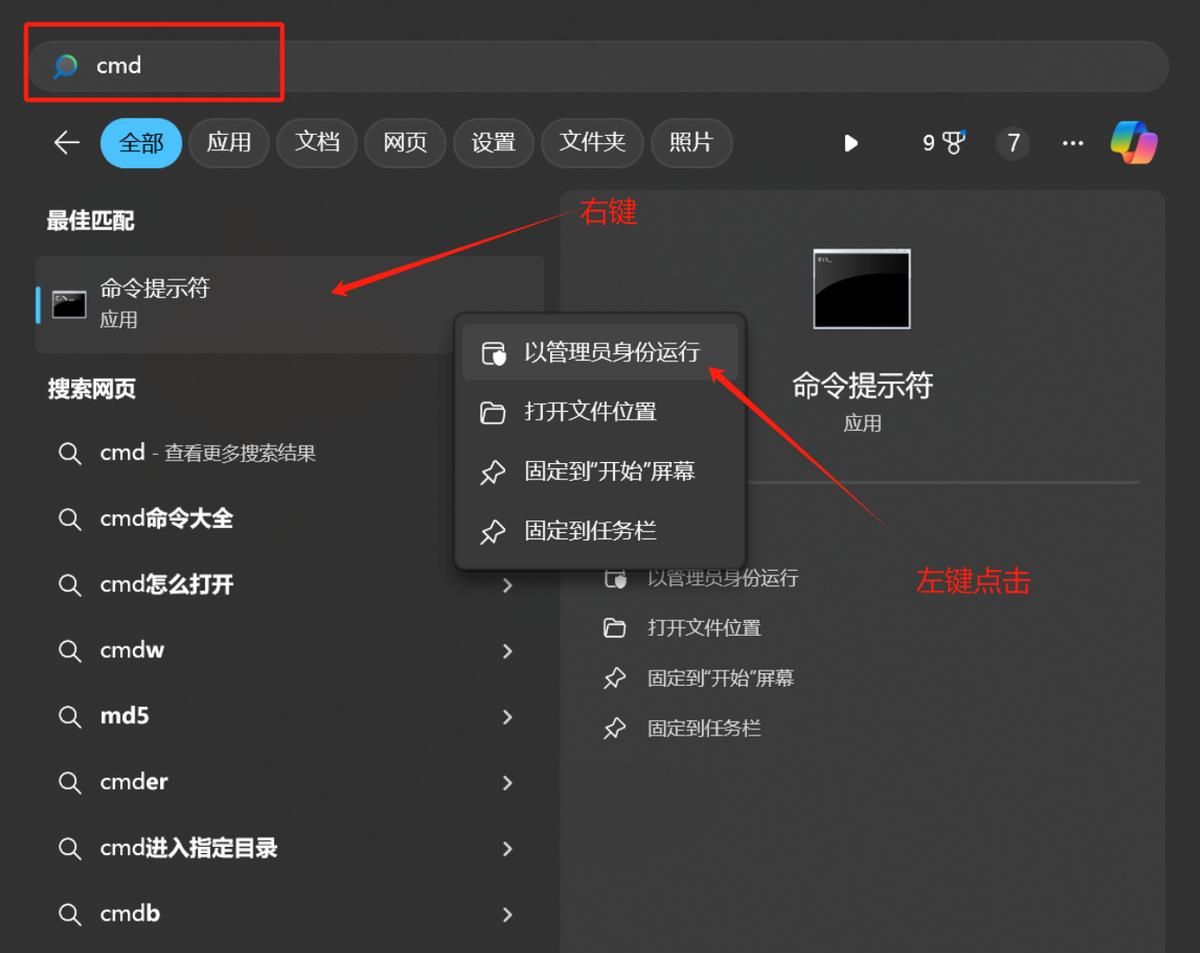Click the shield icon beside 以管理员身份运行
The image size is (1200, 953).
coord(495,352)
